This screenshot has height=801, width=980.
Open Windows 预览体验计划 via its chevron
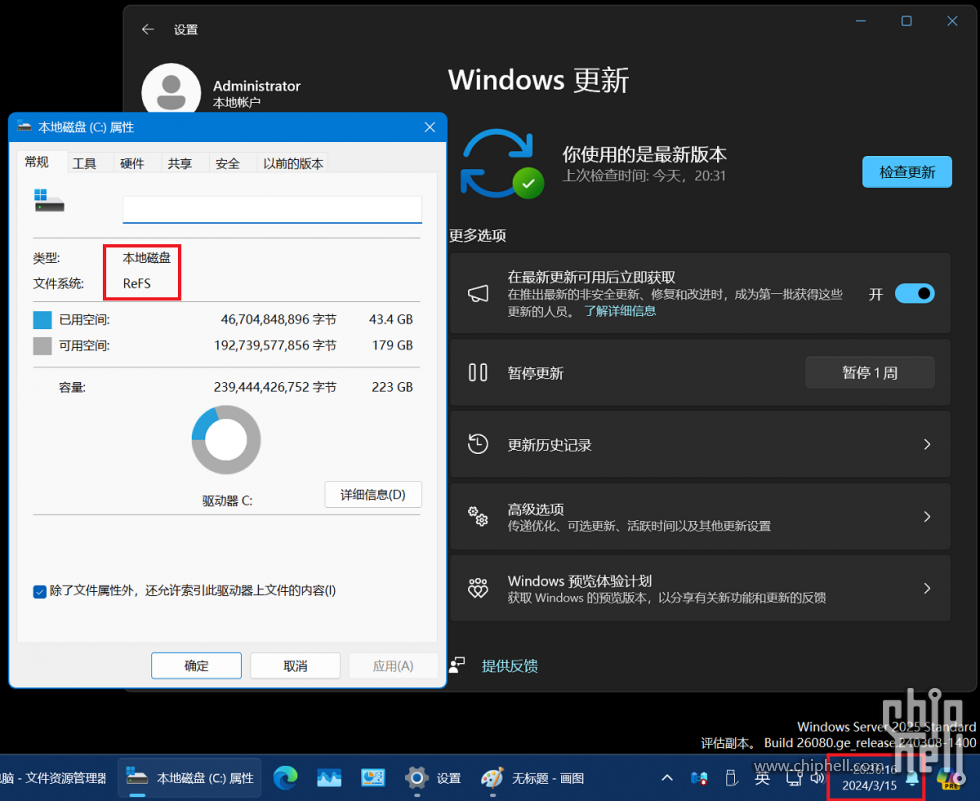pos(928,588)
